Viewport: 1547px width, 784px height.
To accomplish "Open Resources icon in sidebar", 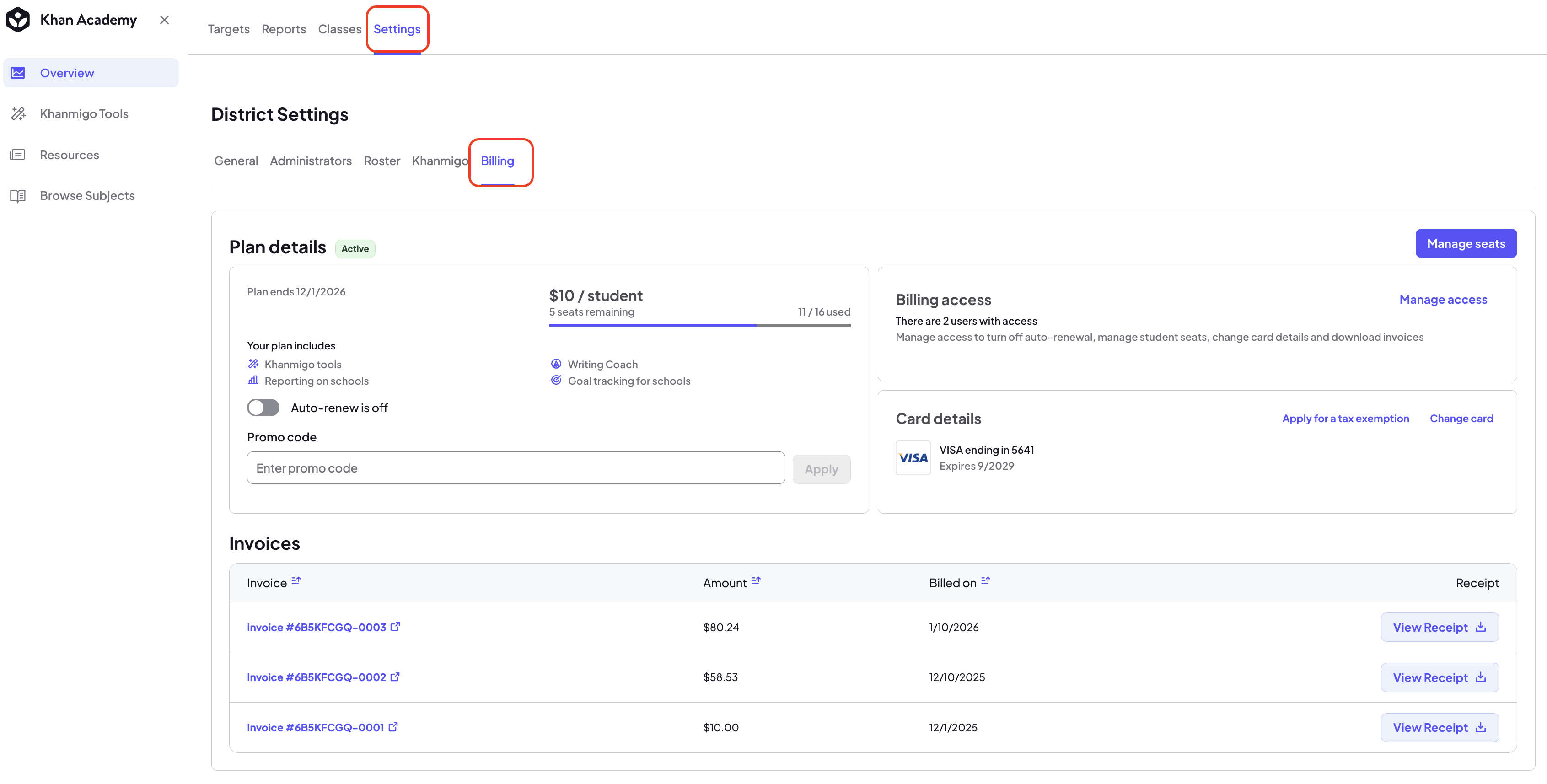I will (x=18, y=155).
